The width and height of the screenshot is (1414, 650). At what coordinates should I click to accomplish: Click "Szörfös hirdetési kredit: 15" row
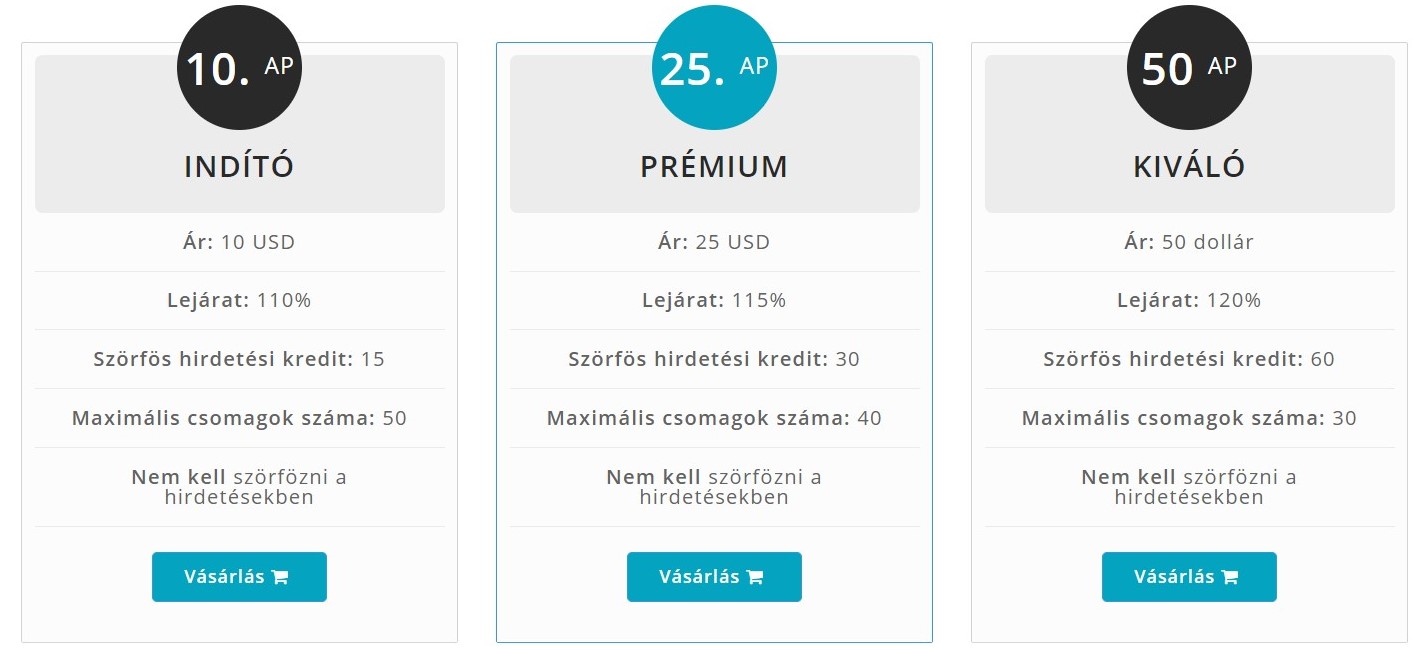click(x=239, y=359)
